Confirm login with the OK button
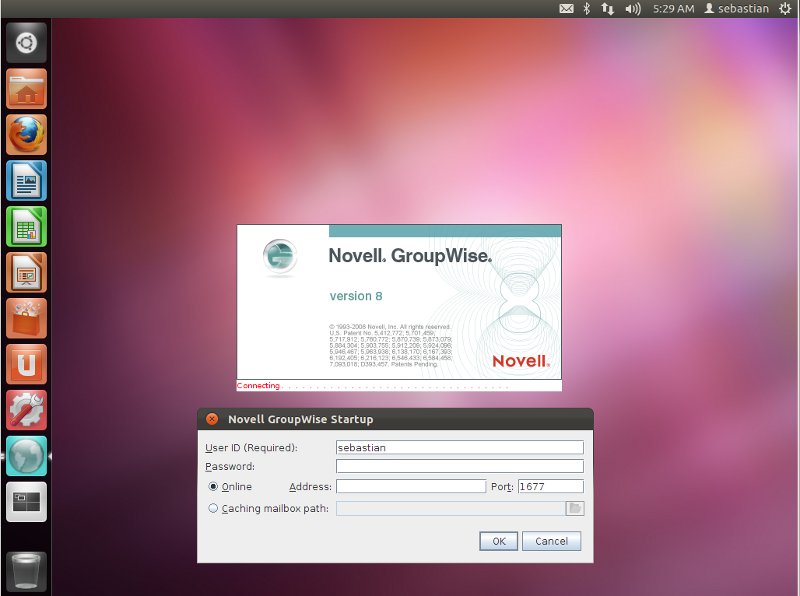Image resolution: width=800 pixels, height=596 pixels. 498,541
